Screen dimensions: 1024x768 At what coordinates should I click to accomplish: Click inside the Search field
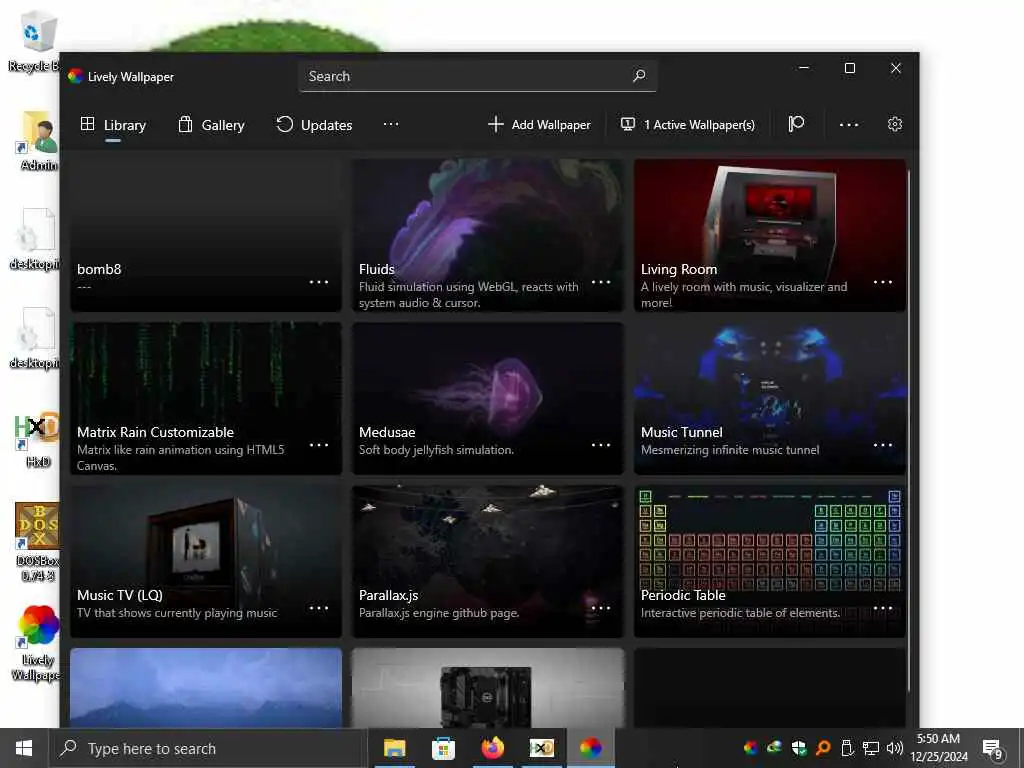(x=477, y=76)
